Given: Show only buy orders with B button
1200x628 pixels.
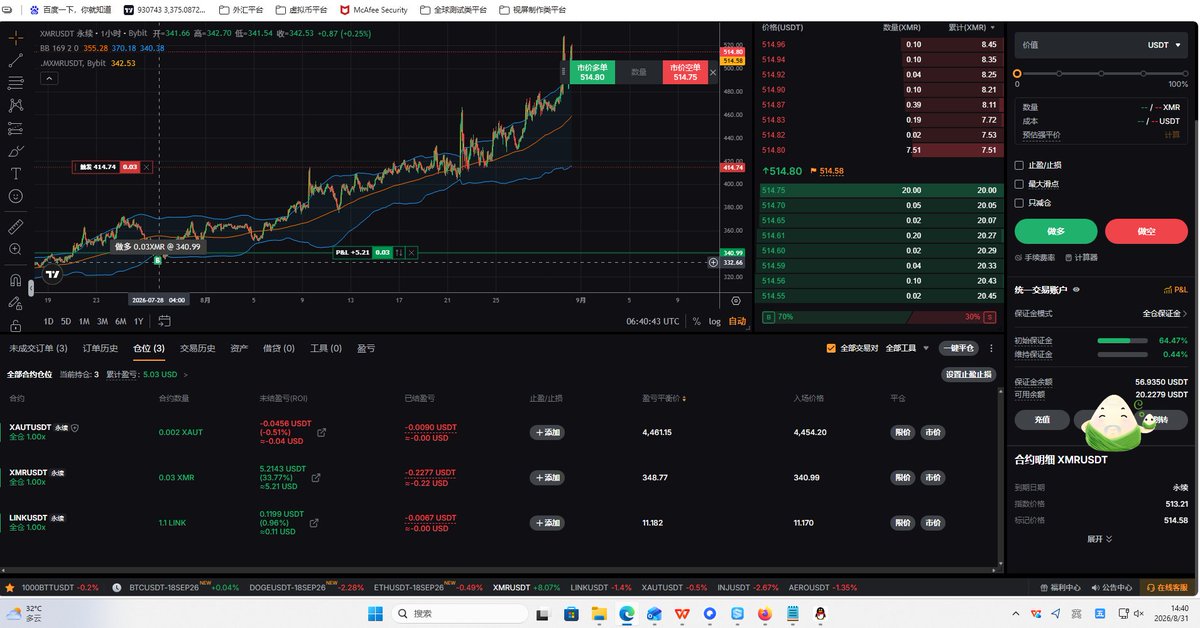Looking at the screenshot, I should 768,316.
